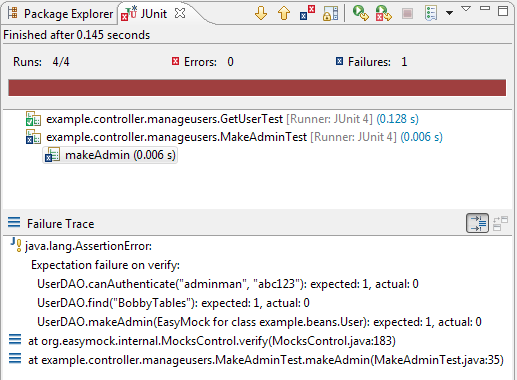Click the red test progress bar
517x380 pixels.
pyautogui.click(x=257, y=88)
